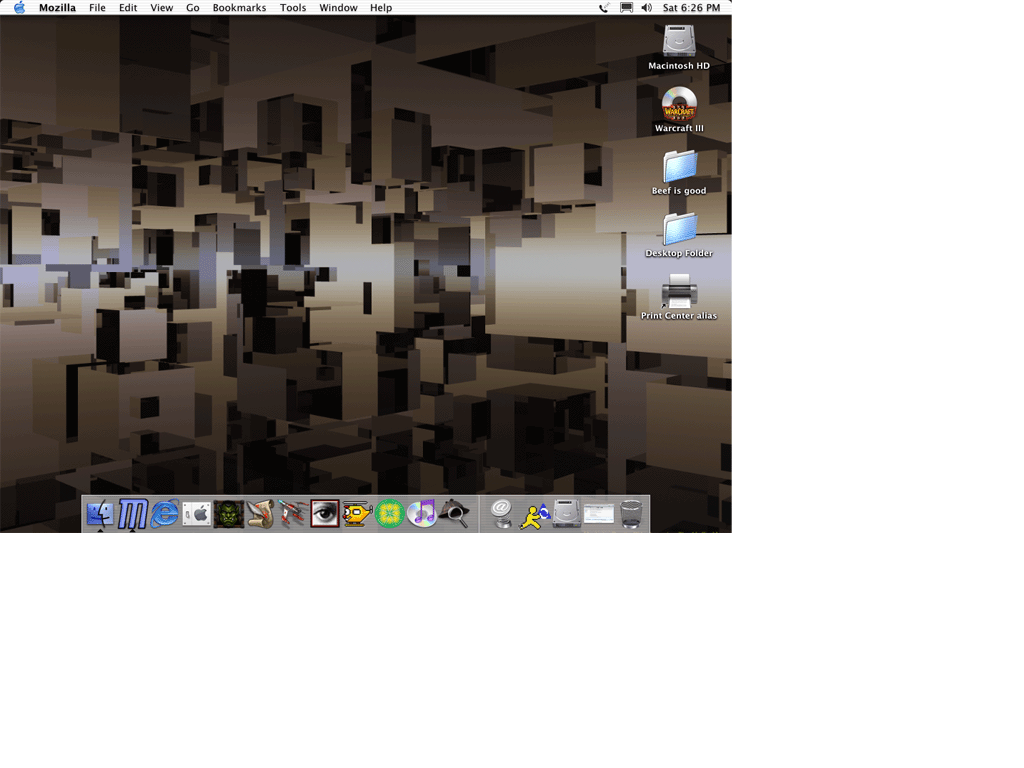Click the Sat 6:26 PM clock
1024x768 pixels.
point(691,8)
